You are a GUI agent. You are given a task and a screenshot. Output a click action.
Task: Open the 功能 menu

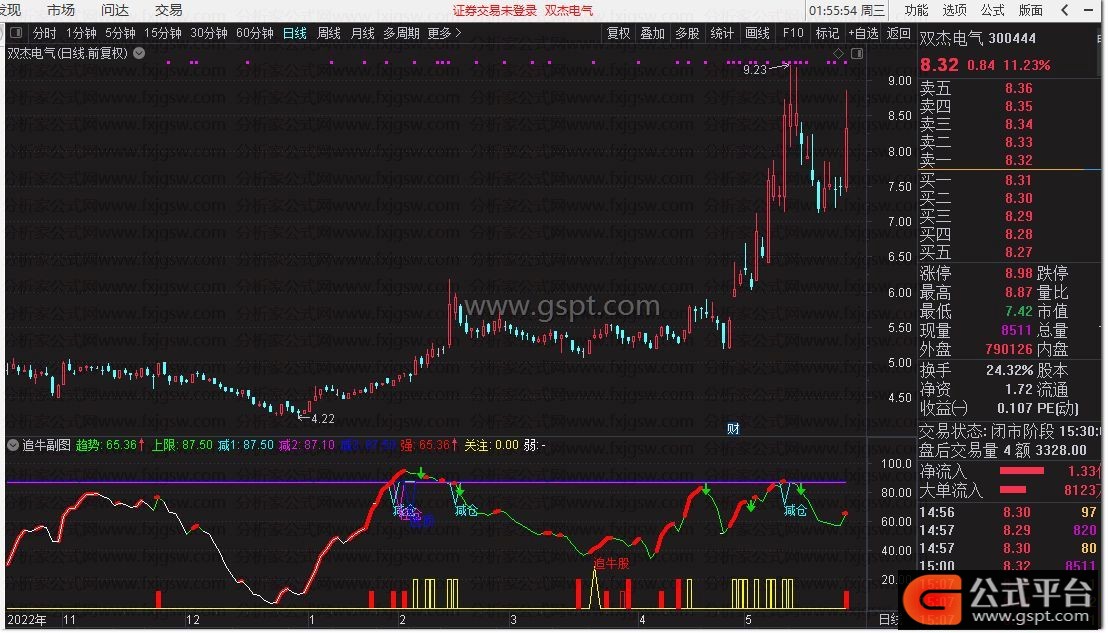click(x=917, y=10)
